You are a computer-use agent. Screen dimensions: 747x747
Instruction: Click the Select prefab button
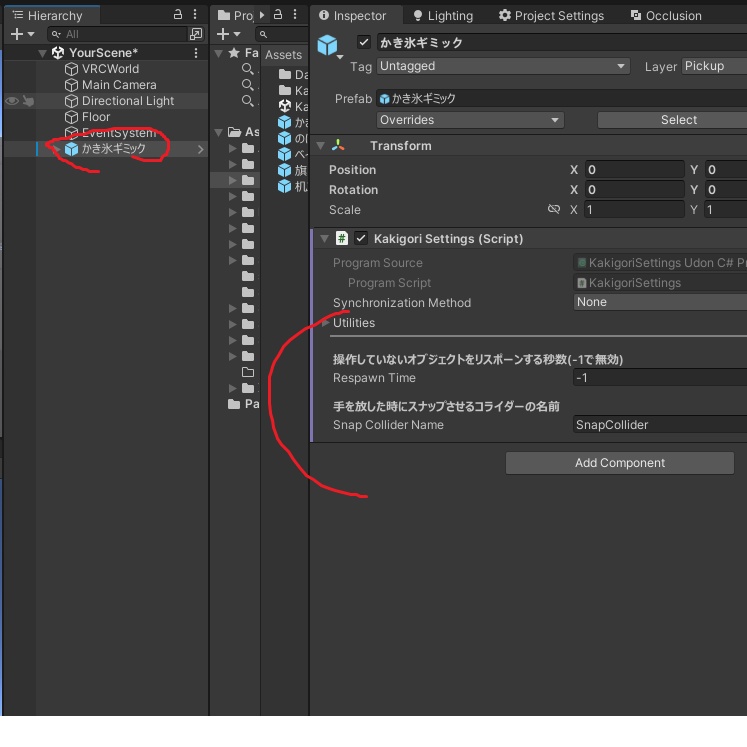pyautogui.click(x=672, y=120)
